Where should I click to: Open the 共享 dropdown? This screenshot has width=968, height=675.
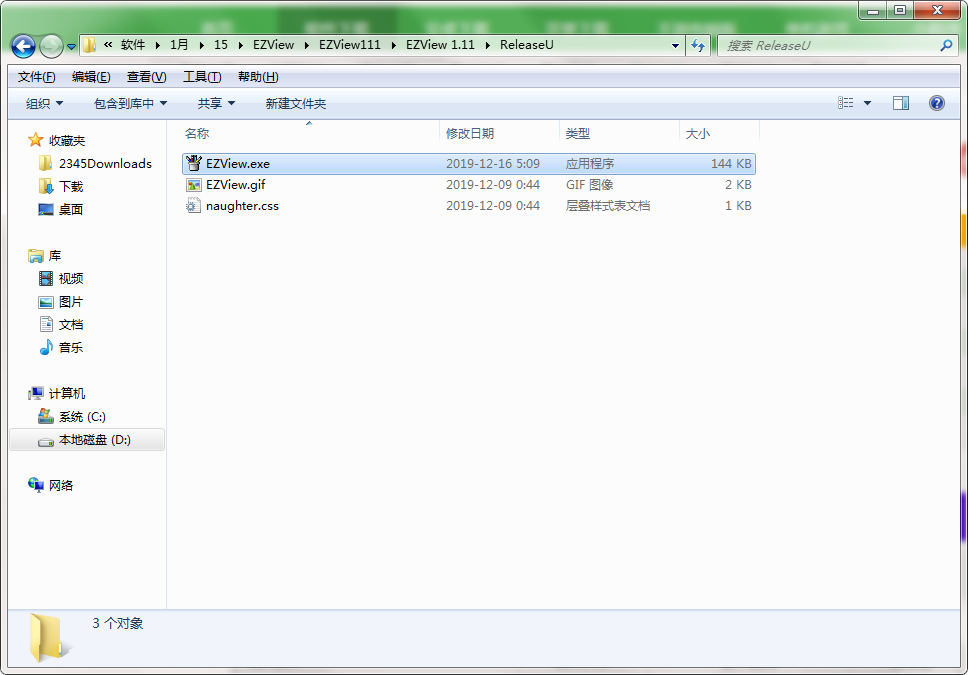(x=216, y=103)
